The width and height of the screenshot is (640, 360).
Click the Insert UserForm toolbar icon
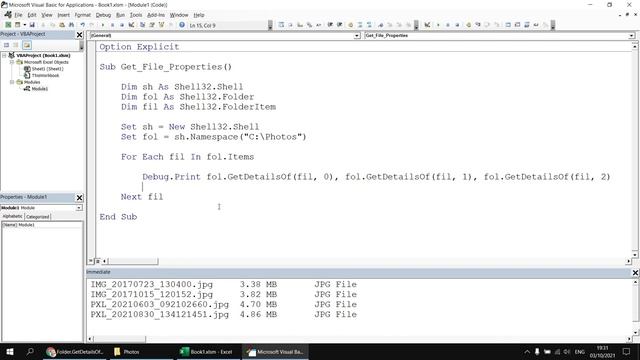17,25
